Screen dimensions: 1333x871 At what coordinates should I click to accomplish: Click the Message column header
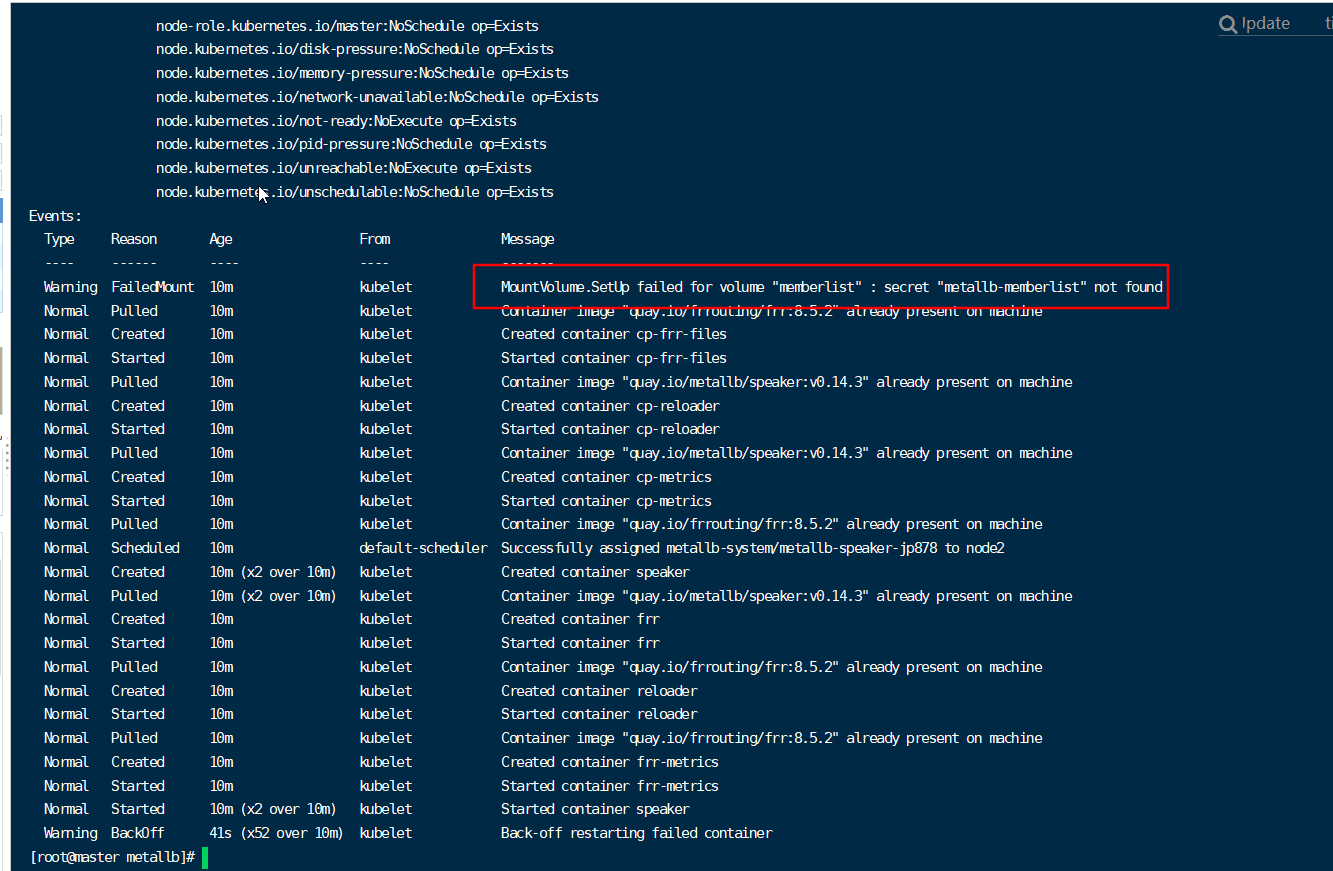[x=527, y=239]
